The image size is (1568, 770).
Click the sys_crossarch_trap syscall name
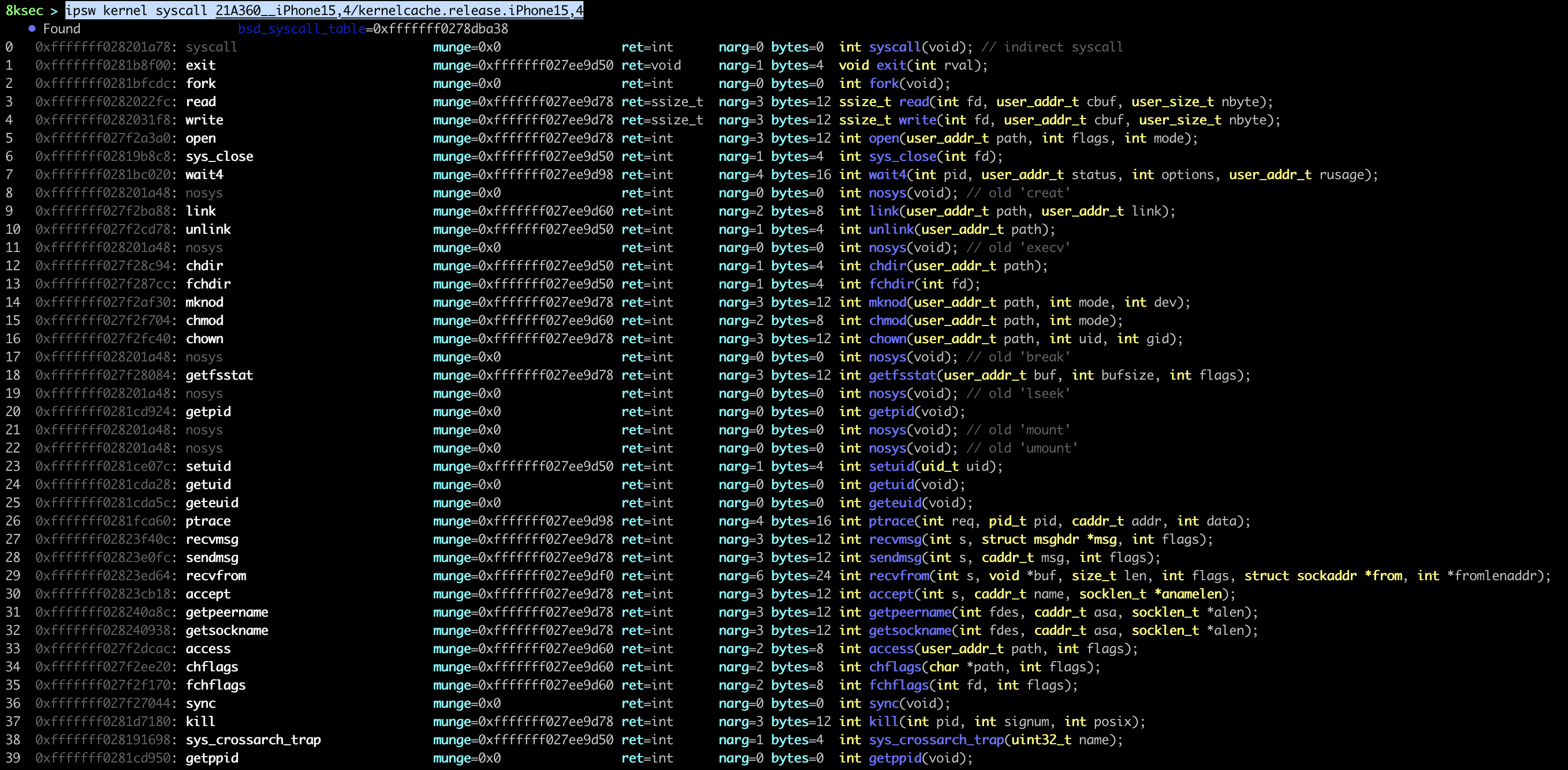click(253, 739)
